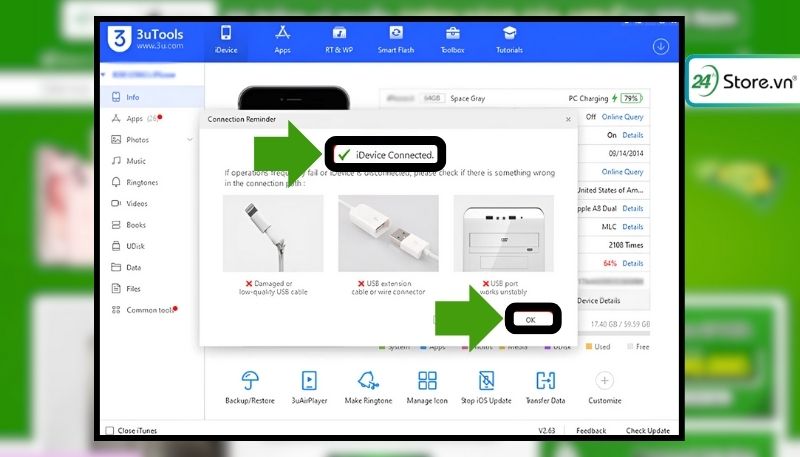
Task: Click the USB extension cable image
Action: click(388, 233)
